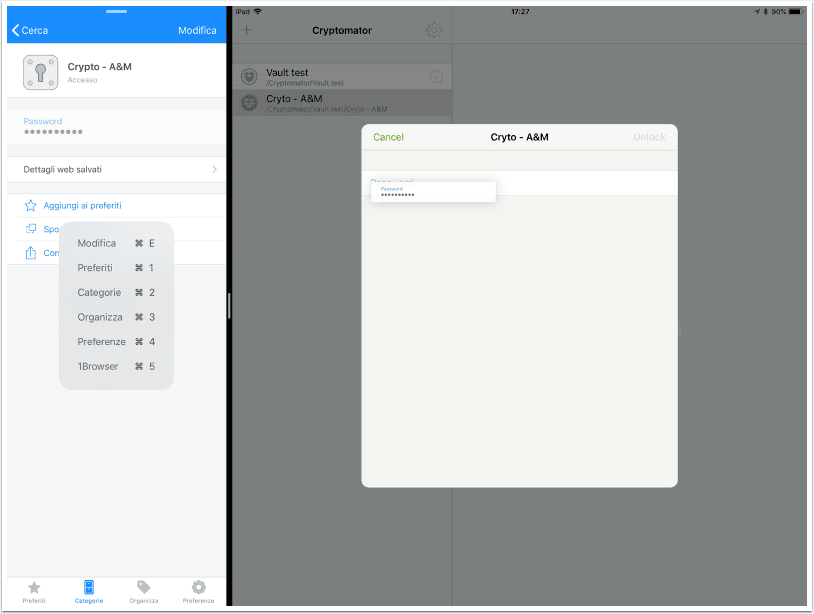Choose Preferenze in the shortcut overlay
The image size is (814, 614).
point(116,342)
